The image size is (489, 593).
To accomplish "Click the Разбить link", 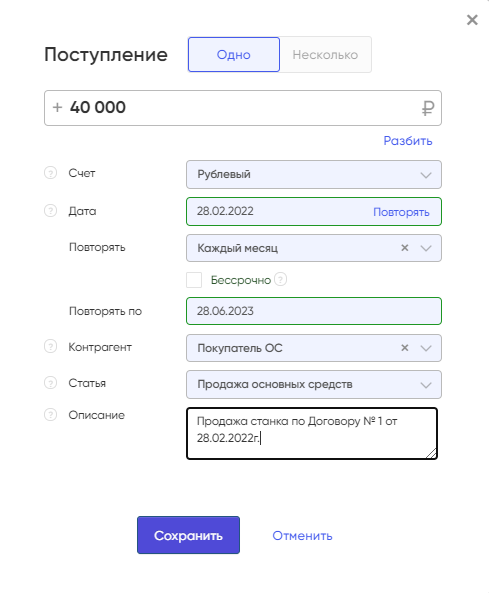I will [x=408, y=141].
